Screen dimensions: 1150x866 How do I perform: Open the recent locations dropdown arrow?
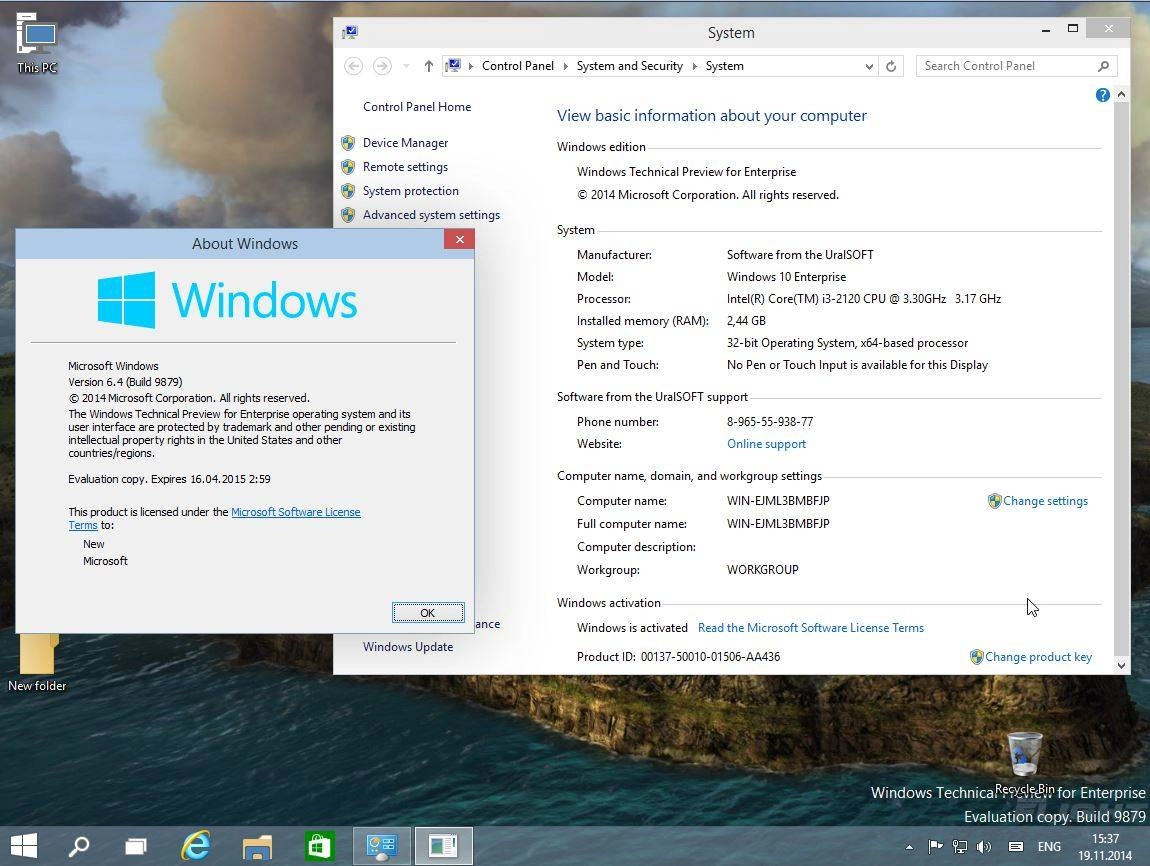point(406,66)
